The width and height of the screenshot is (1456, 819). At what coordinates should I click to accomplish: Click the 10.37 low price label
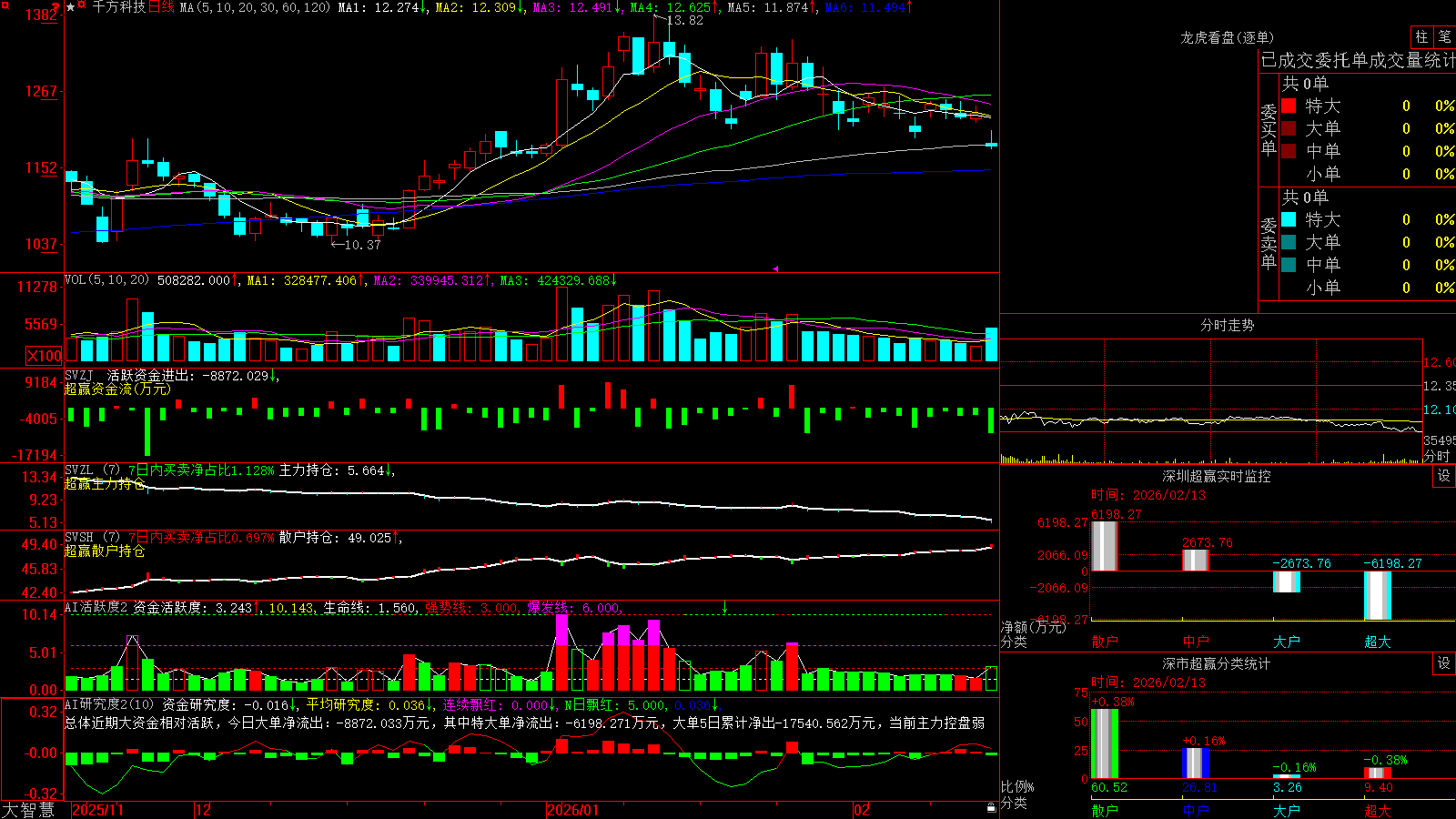pos(362,245)
